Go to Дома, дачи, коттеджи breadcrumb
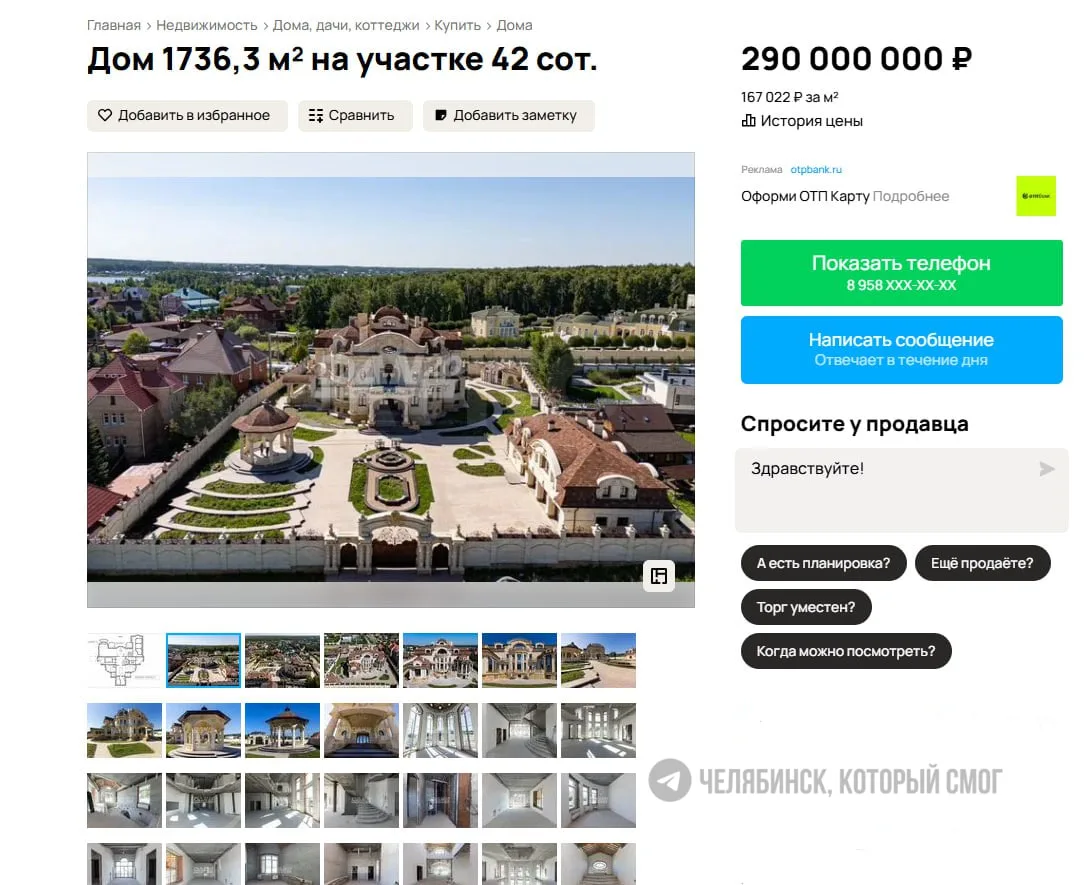This screenshot has height=885, width=1090. 346,26
